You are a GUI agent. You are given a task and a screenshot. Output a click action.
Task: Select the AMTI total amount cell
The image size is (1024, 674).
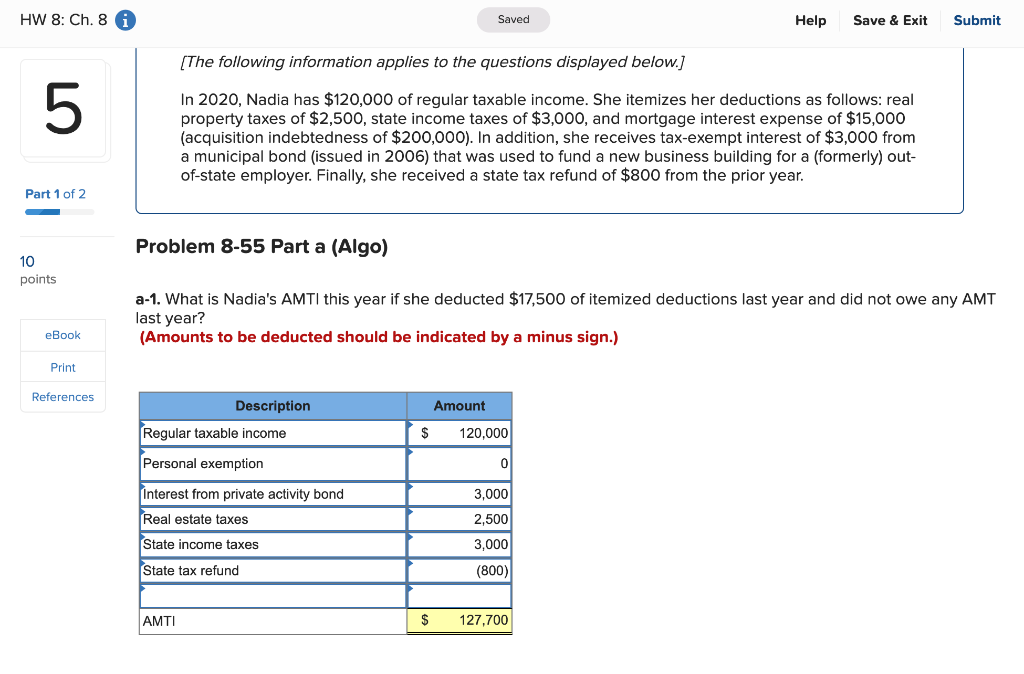pyautogui.click(x=459, y=620)
